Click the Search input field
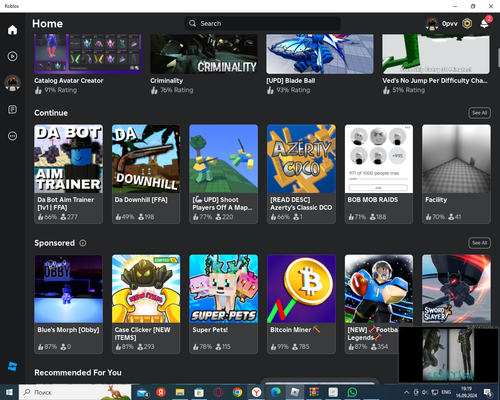 tap(263, 23)
